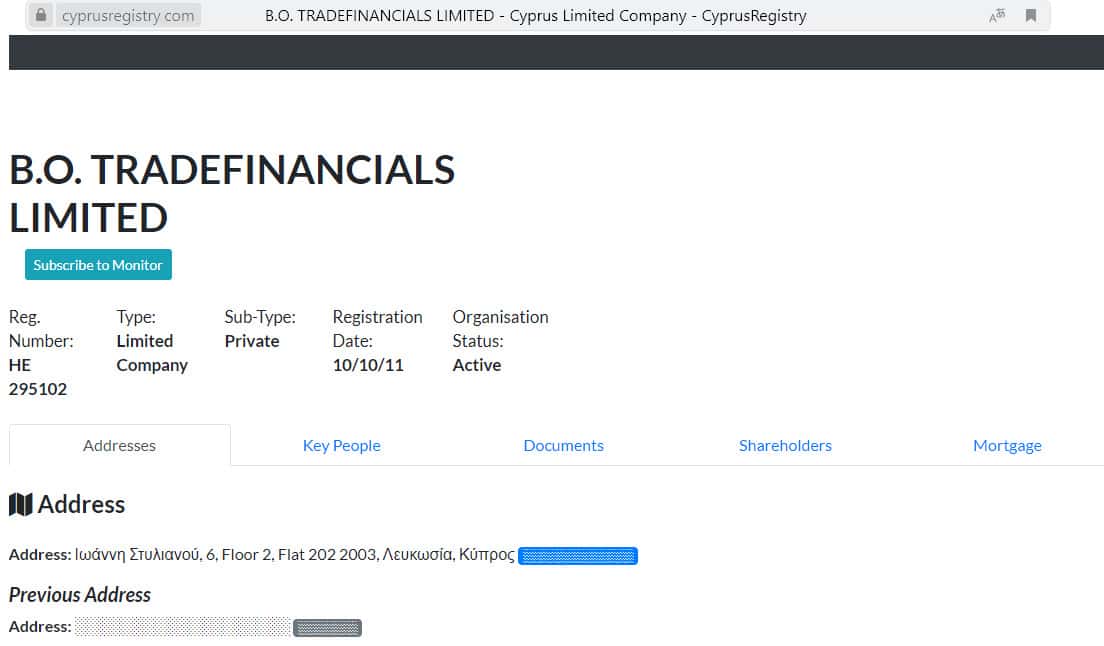Click the map icon beside Address heading
1104x646 pixels.
tap(20, 505)
